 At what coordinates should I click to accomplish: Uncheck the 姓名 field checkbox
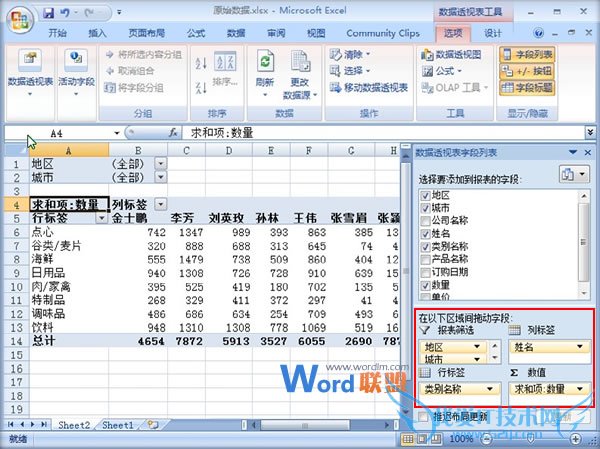point(425,234)
